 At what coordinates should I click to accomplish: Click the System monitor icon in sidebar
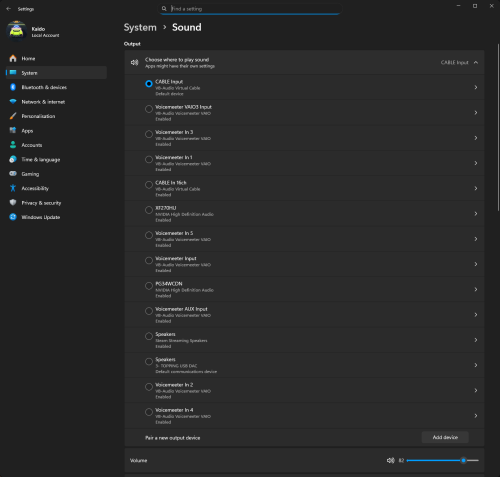coord(13,73)
